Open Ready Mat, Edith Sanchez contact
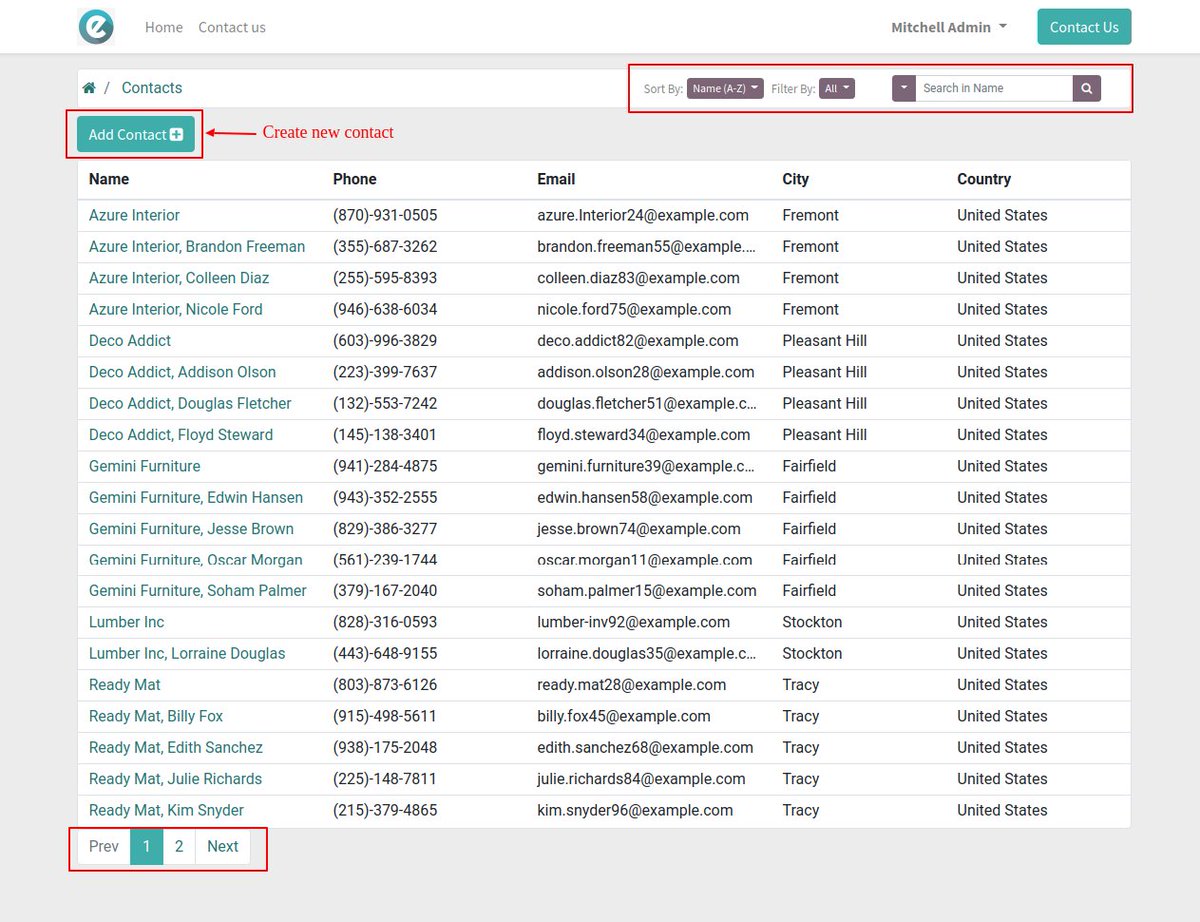 tap(176, 747)
